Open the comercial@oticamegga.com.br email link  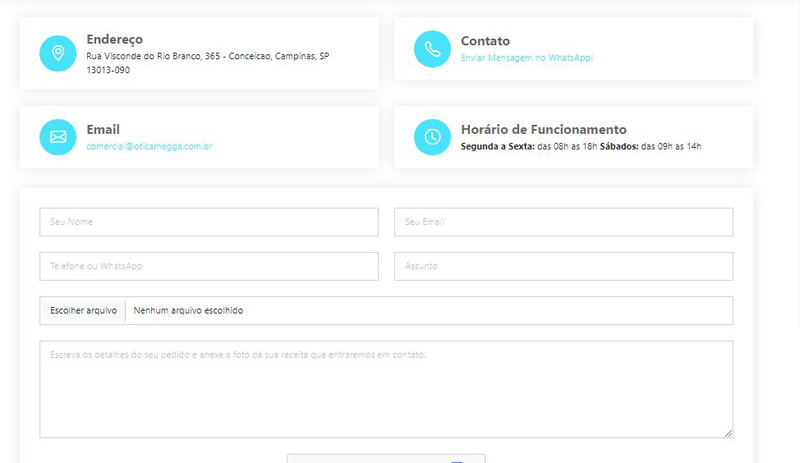(149, 146)
